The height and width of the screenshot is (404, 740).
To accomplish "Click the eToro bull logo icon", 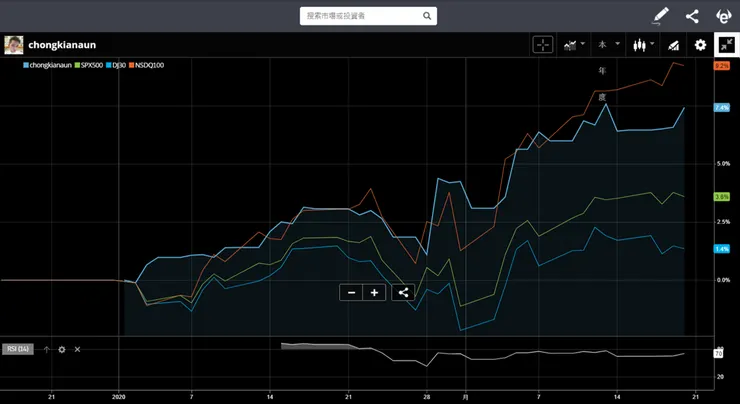I will point(723,17).
